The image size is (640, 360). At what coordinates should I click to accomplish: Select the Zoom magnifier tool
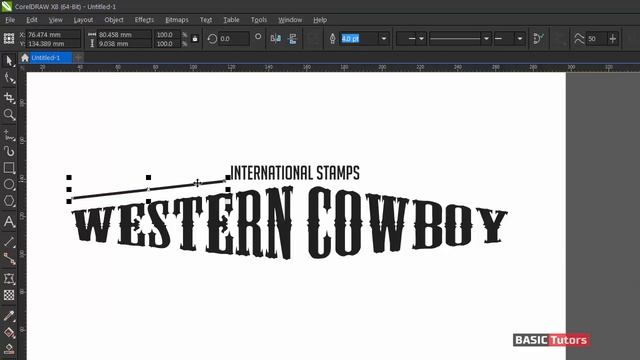(9, 115)
